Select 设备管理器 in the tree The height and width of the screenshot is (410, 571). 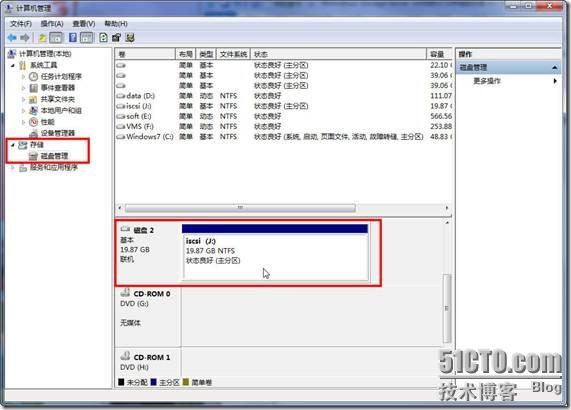click(58, 133)
